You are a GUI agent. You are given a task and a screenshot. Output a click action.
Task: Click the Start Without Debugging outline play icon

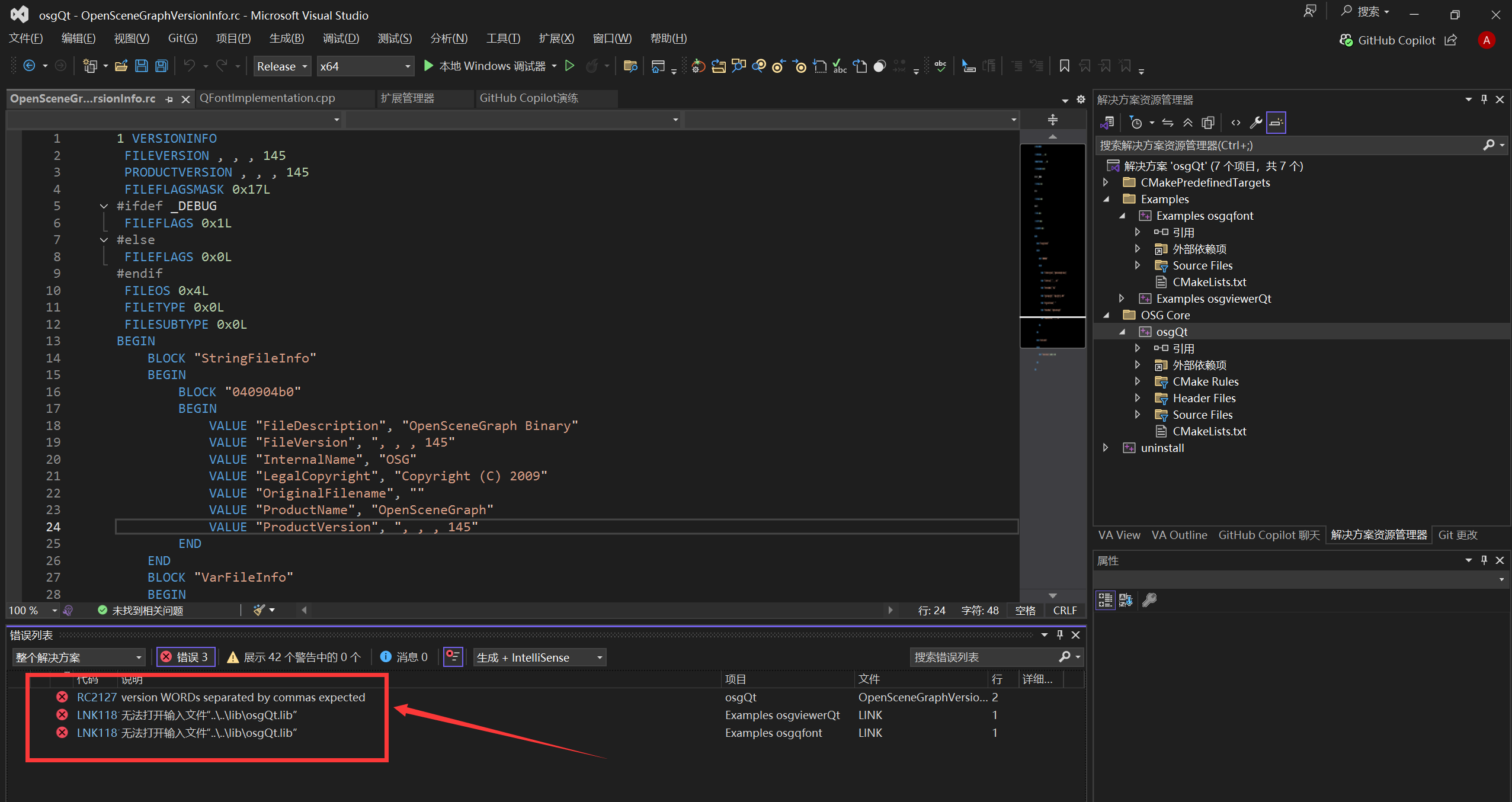point(569,66)
